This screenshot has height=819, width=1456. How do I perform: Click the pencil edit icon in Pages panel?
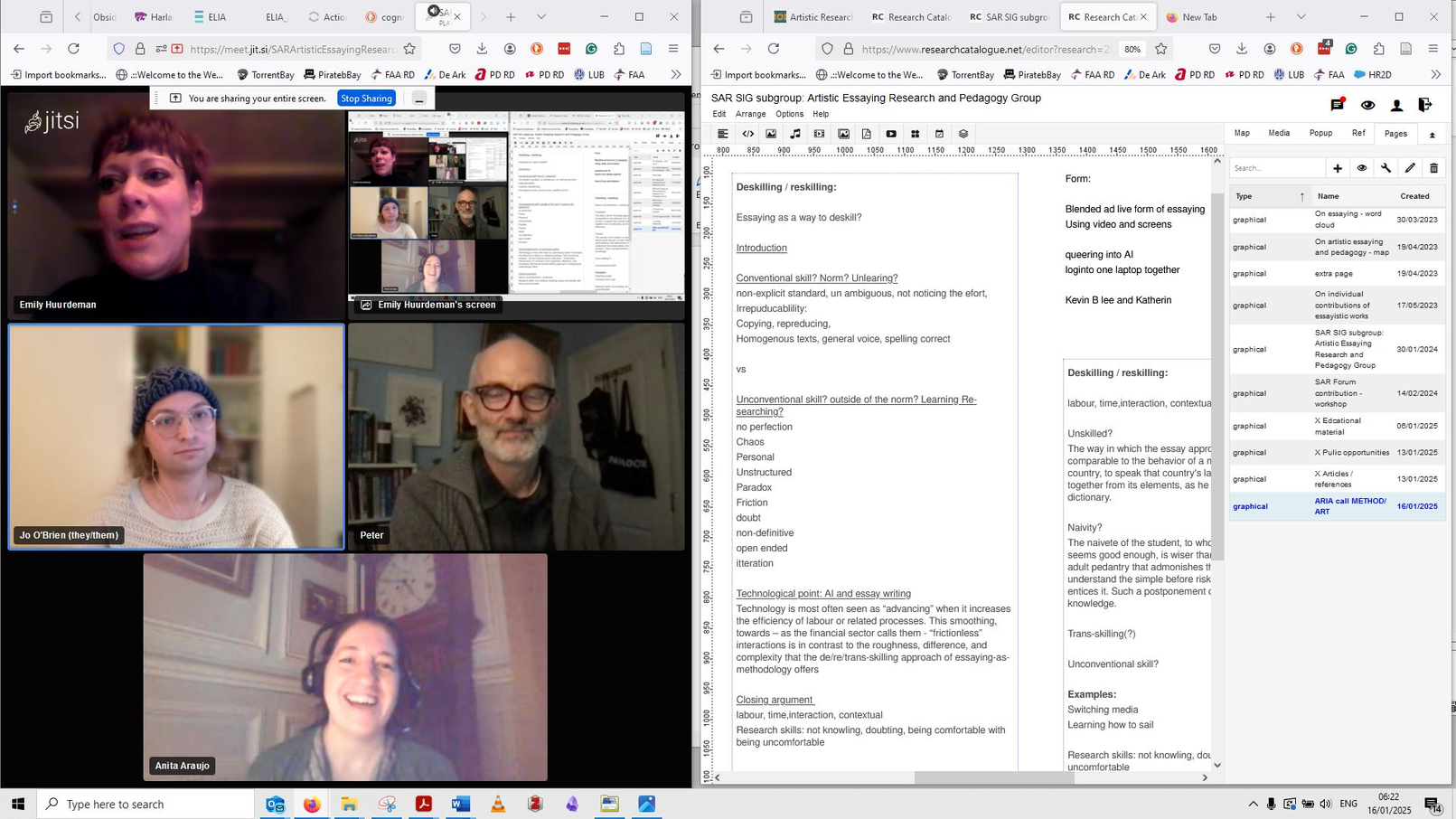[1410, 168]
